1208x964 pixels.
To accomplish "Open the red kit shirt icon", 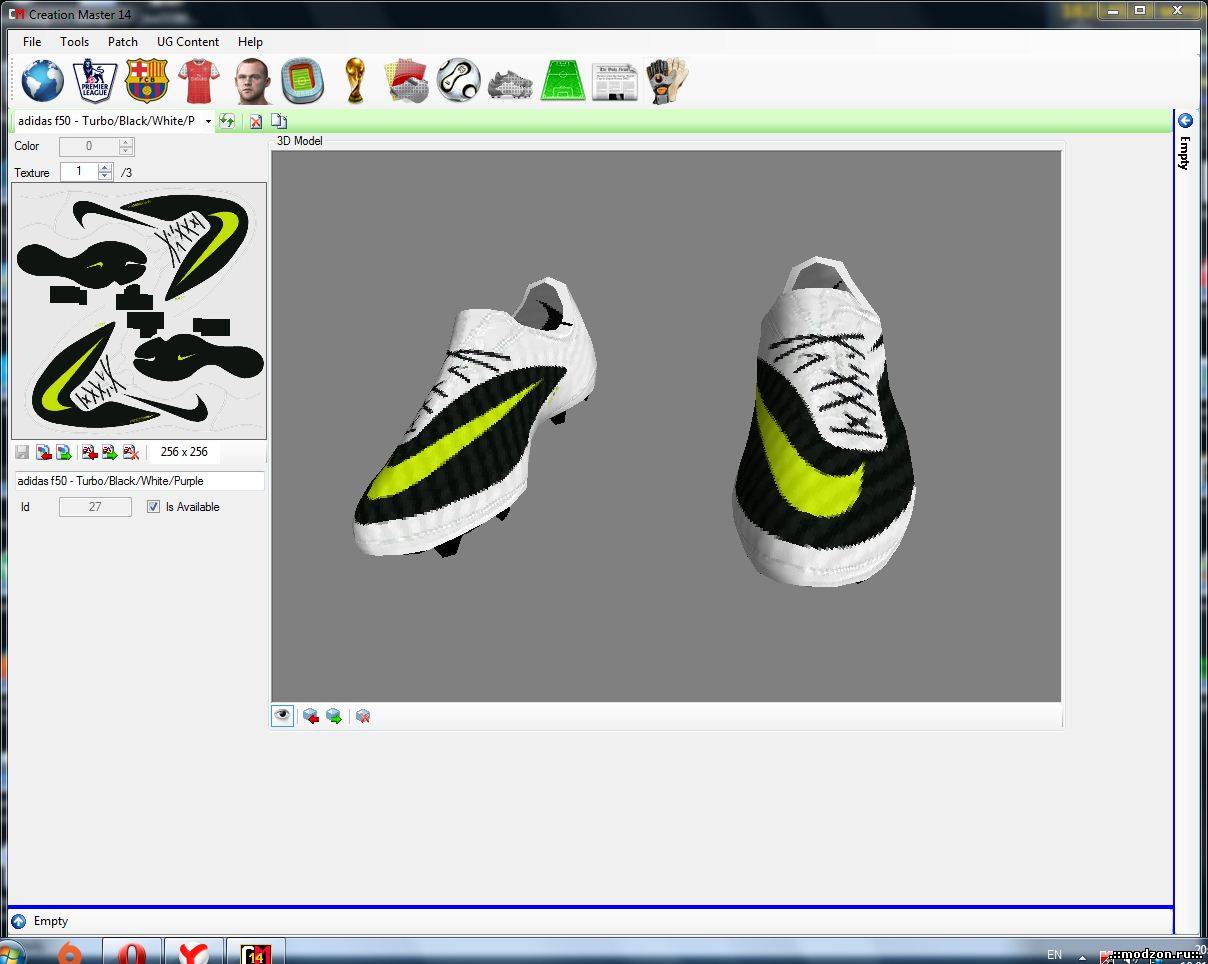I will (x=198, y=81).
